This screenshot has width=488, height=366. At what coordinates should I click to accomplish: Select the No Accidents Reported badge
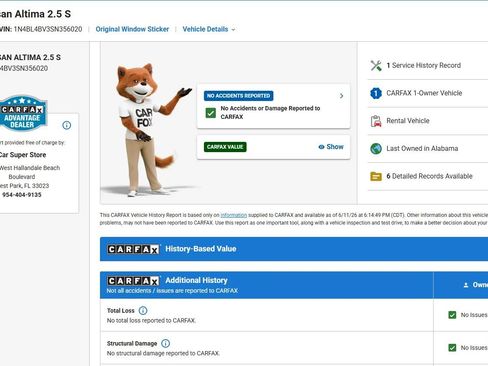239,96
